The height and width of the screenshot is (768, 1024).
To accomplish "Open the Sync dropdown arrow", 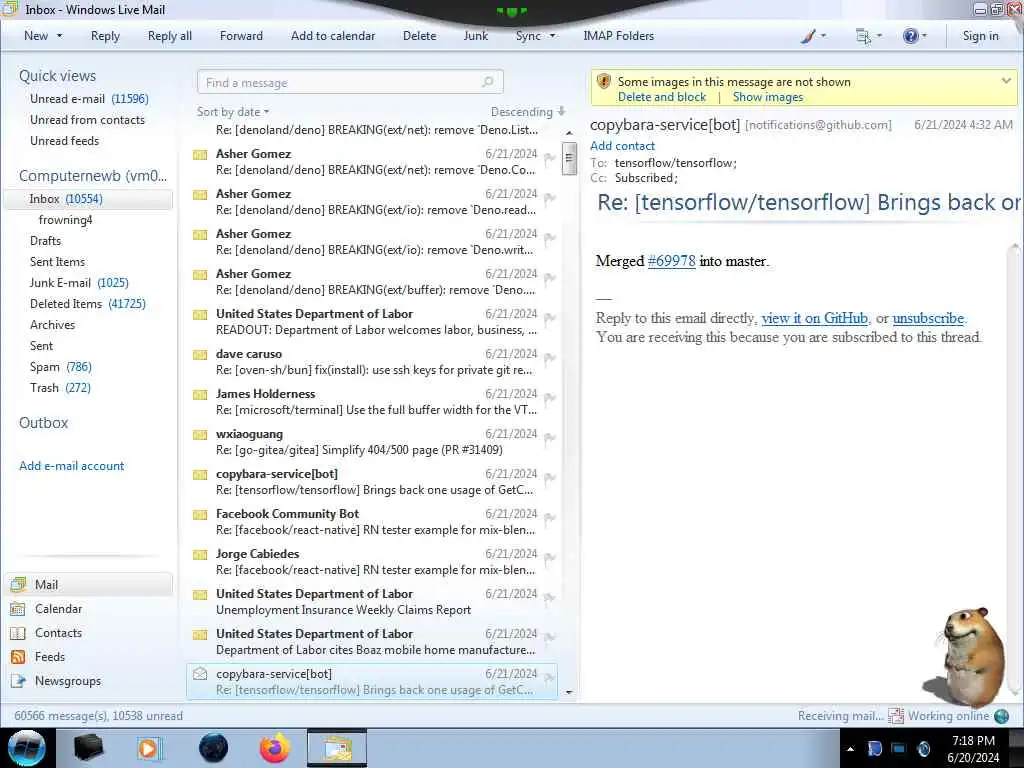I will pos(552,36).
